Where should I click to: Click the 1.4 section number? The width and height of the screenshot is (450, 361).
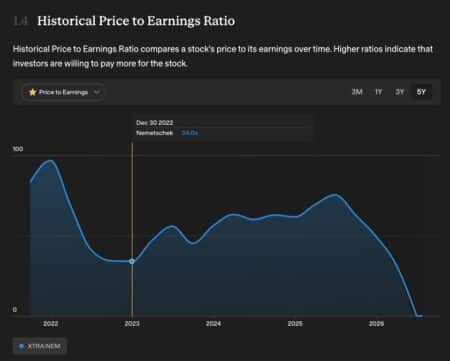(20, 21)
